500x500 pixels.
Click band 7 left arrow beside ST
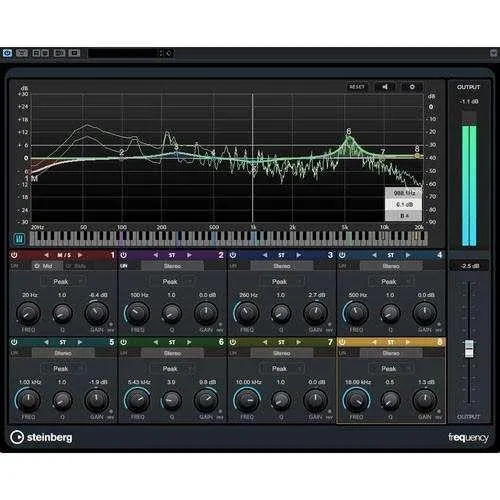[265, 342]
